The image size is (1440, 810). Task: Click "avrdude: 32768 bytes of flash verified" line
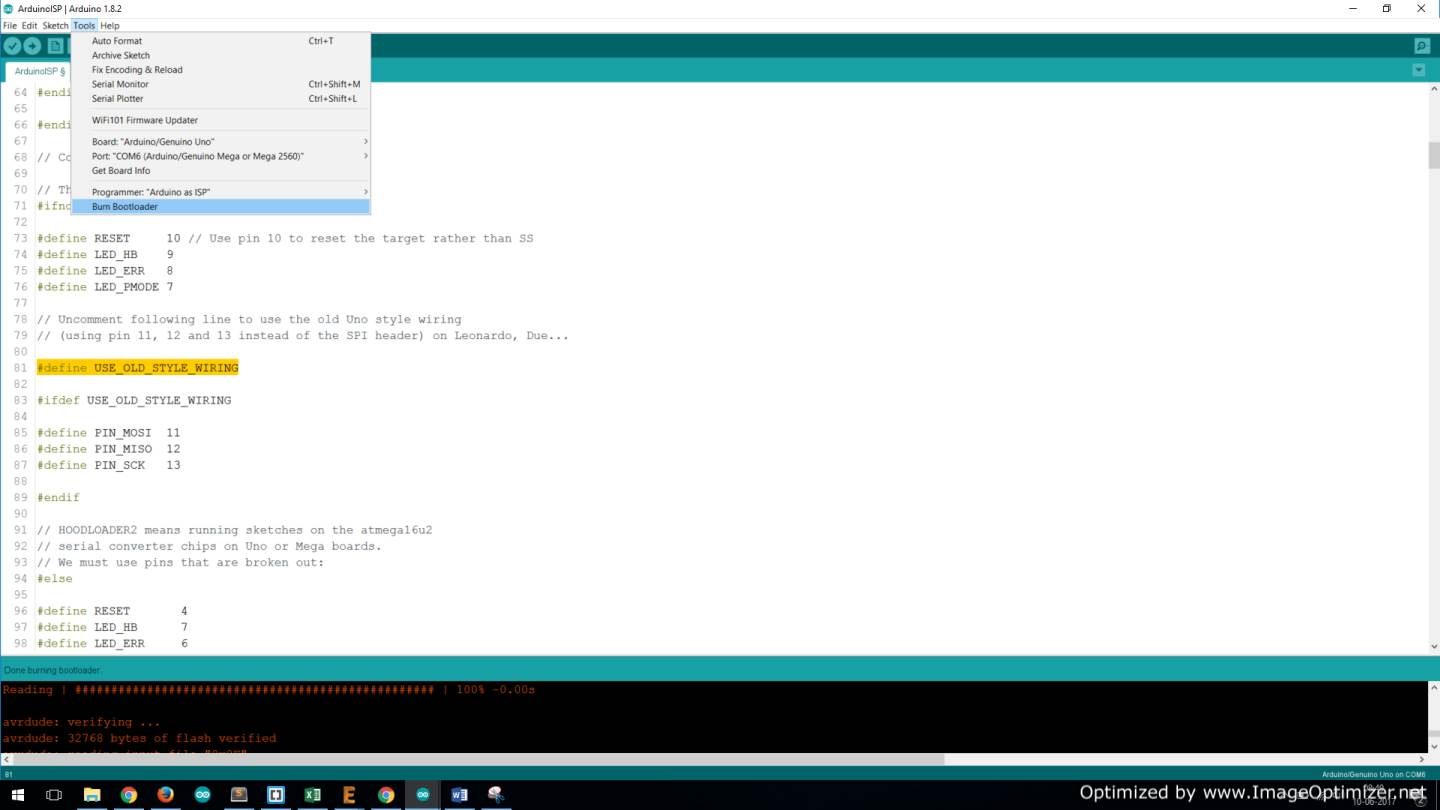(x=139, y=738)
